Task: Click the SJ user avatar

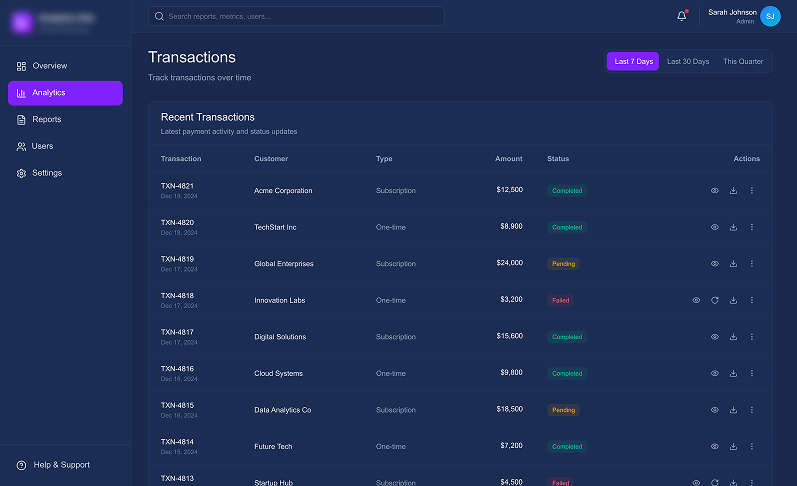Action: click(770, 16)
